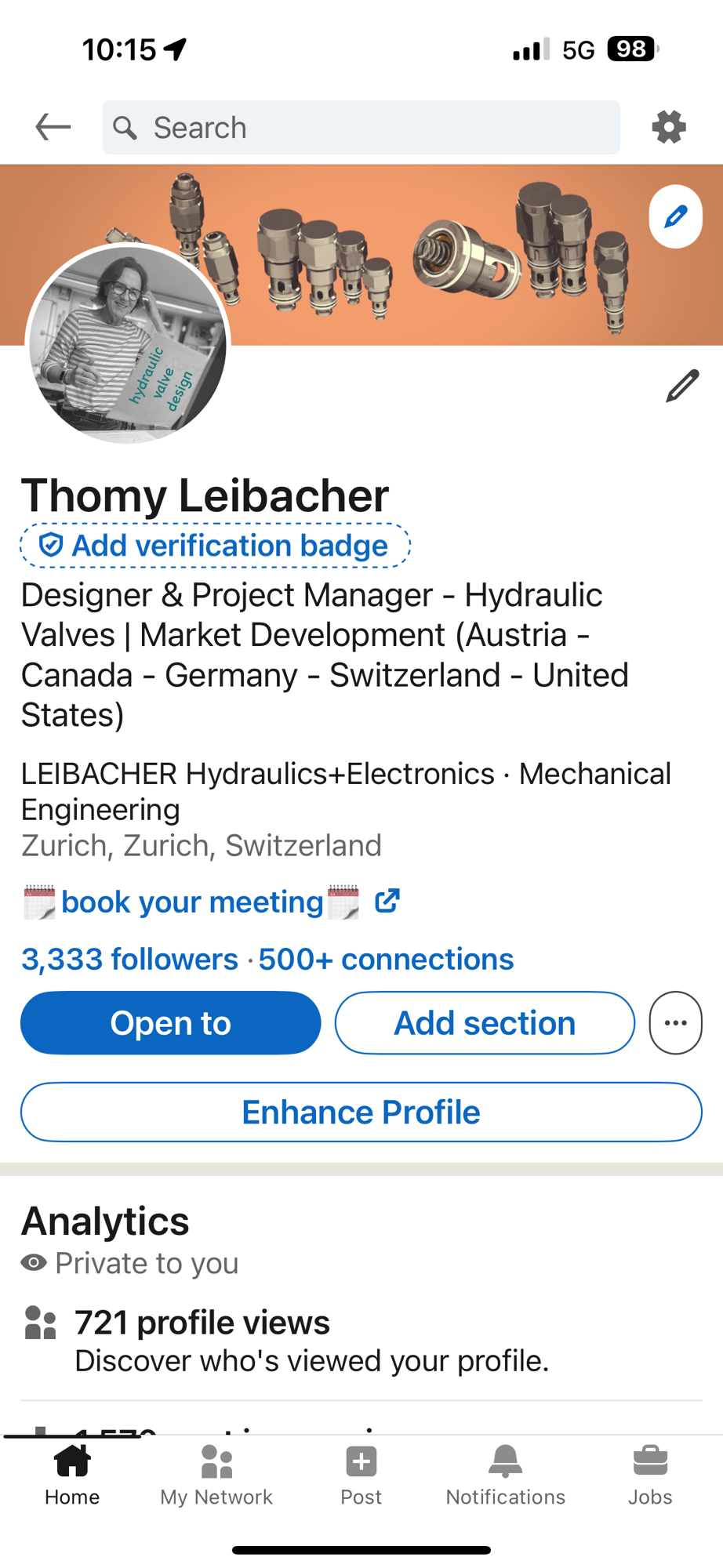
Task: View the 3,333 followers list
Action: (x=129, y=960)
